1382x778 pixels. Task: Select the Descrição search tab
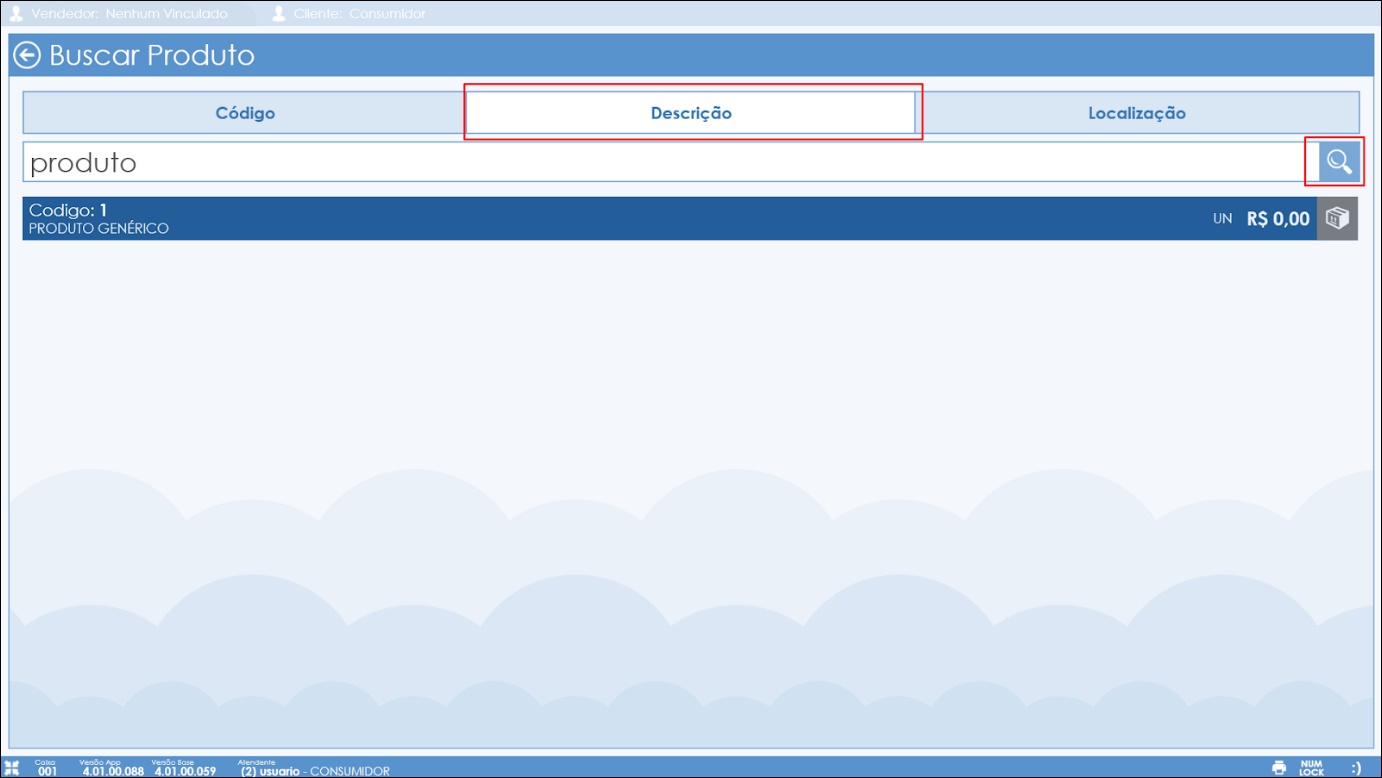pyautogui.click(x=691, y=113)
